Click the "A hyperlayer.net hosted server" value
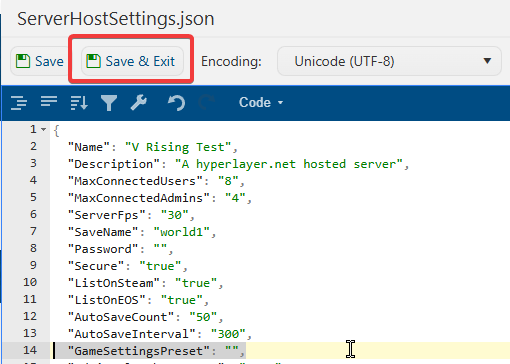Viewport: 510px width, 364px height. (289, 164)
